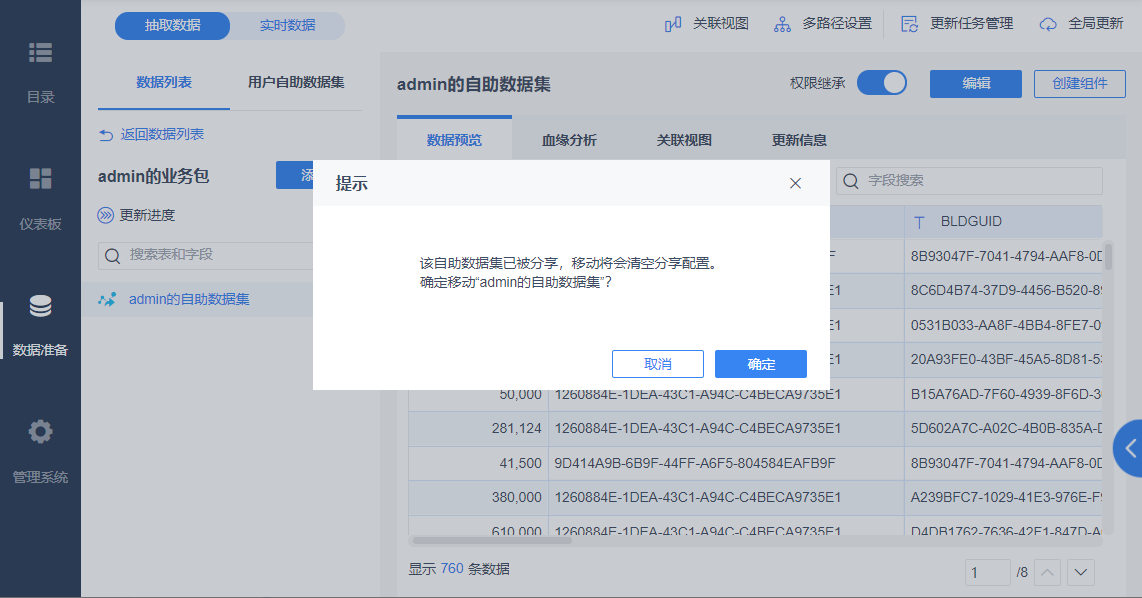The height and width of the screenshot is (598, 1142).
Task: Open the 更新信息 tab
Action: coord(799,140)
